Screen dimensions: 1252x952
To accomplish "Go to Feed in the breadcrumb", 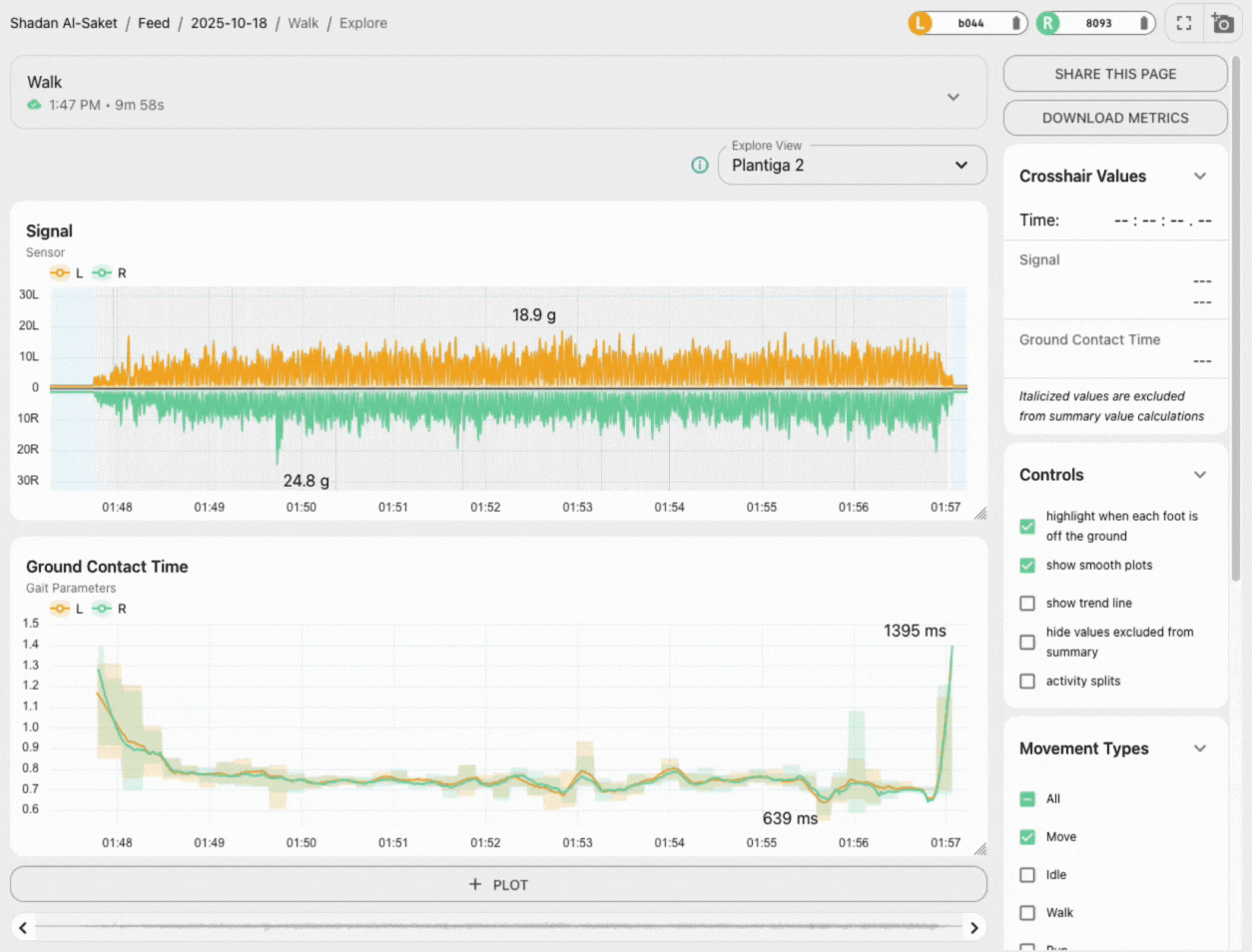I will (x=154, y=23).
